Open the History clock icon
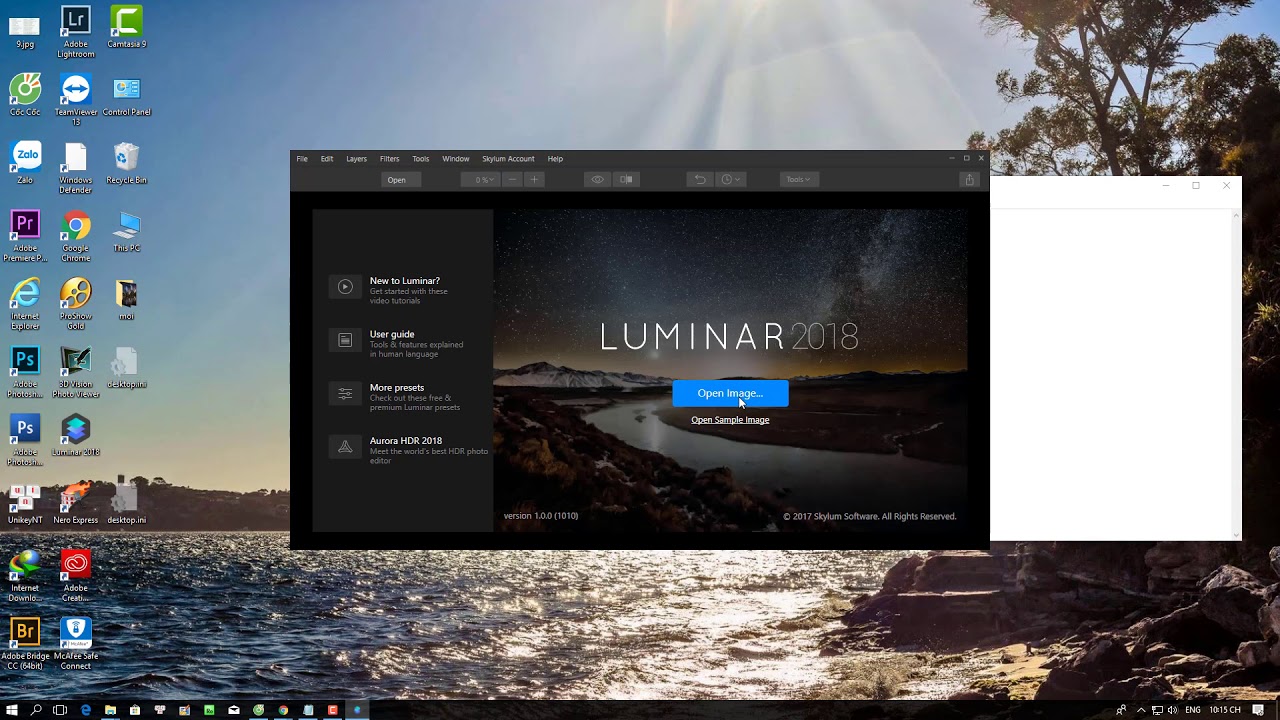Viewport: 1280px width, 720px height. (x=726, y=179)
